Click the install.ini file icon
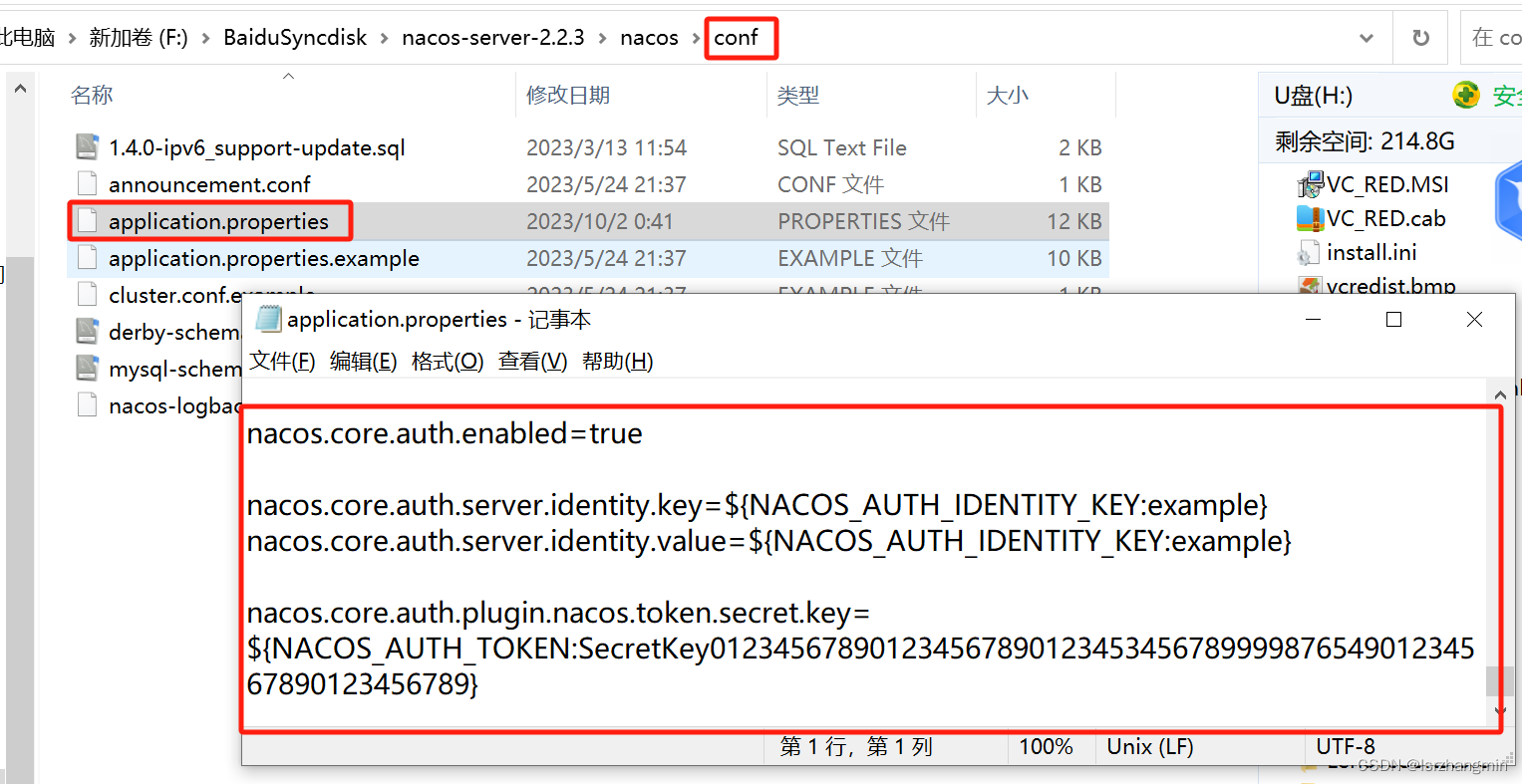The image size is (1522, 784). pyautogui.click(x=1308, y=252)
